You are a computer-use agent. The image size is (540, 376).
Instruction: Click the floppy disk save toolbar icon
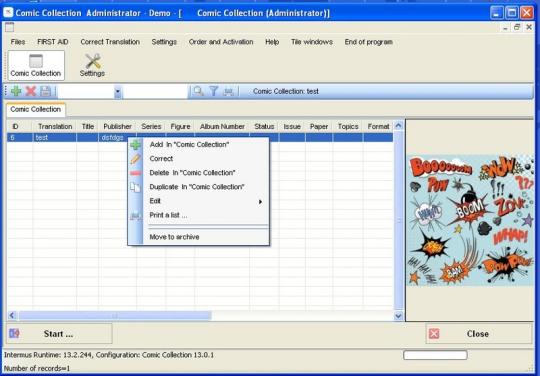click(x=45, y=91)
